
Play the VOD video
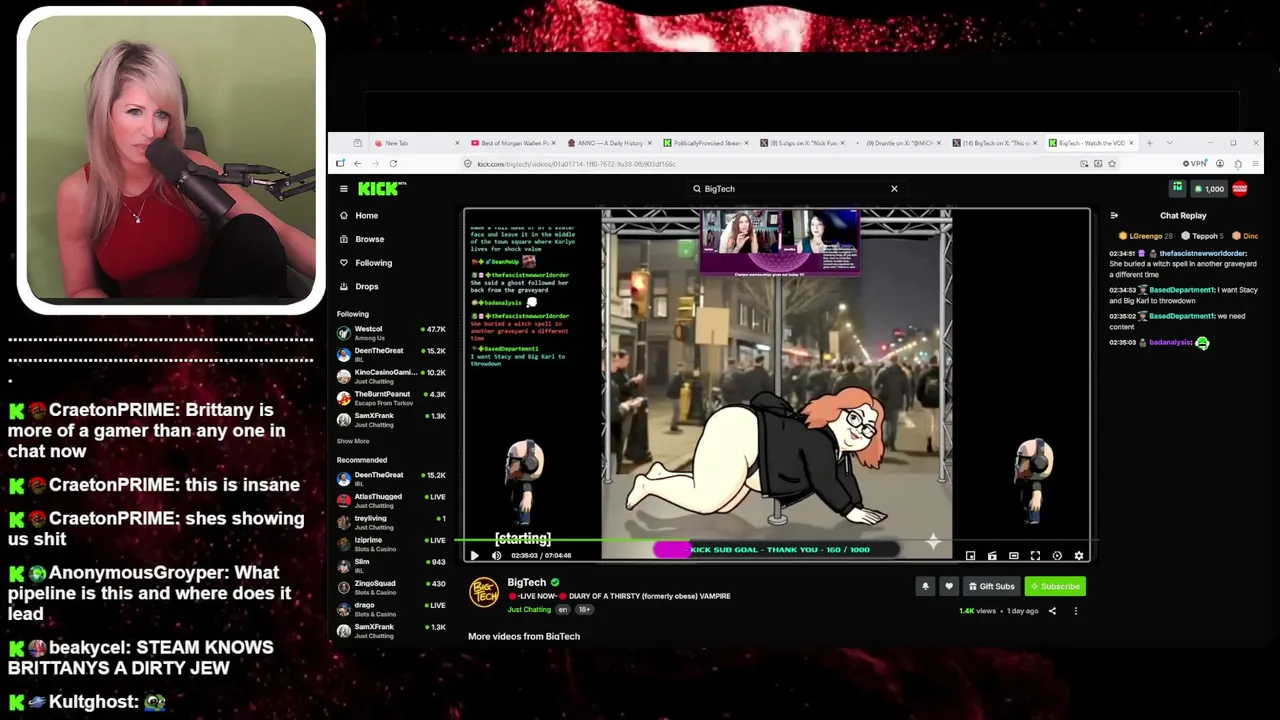[474, 556]
